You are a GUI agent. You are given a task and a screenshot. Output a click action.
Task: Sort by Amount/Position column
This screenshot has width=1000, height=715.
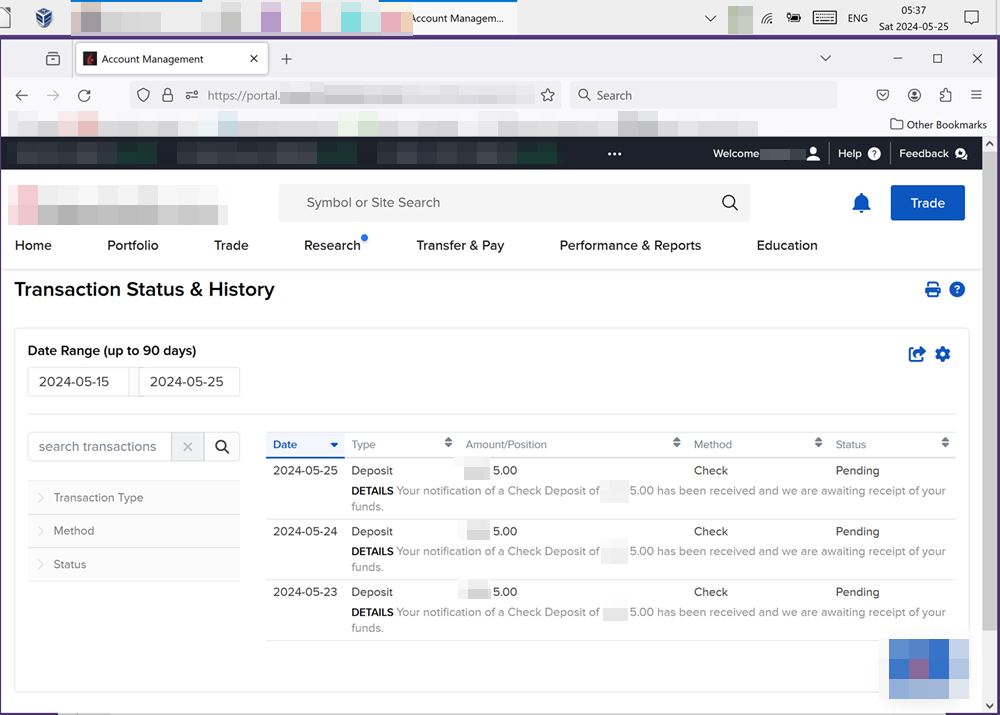pos(573,445)
